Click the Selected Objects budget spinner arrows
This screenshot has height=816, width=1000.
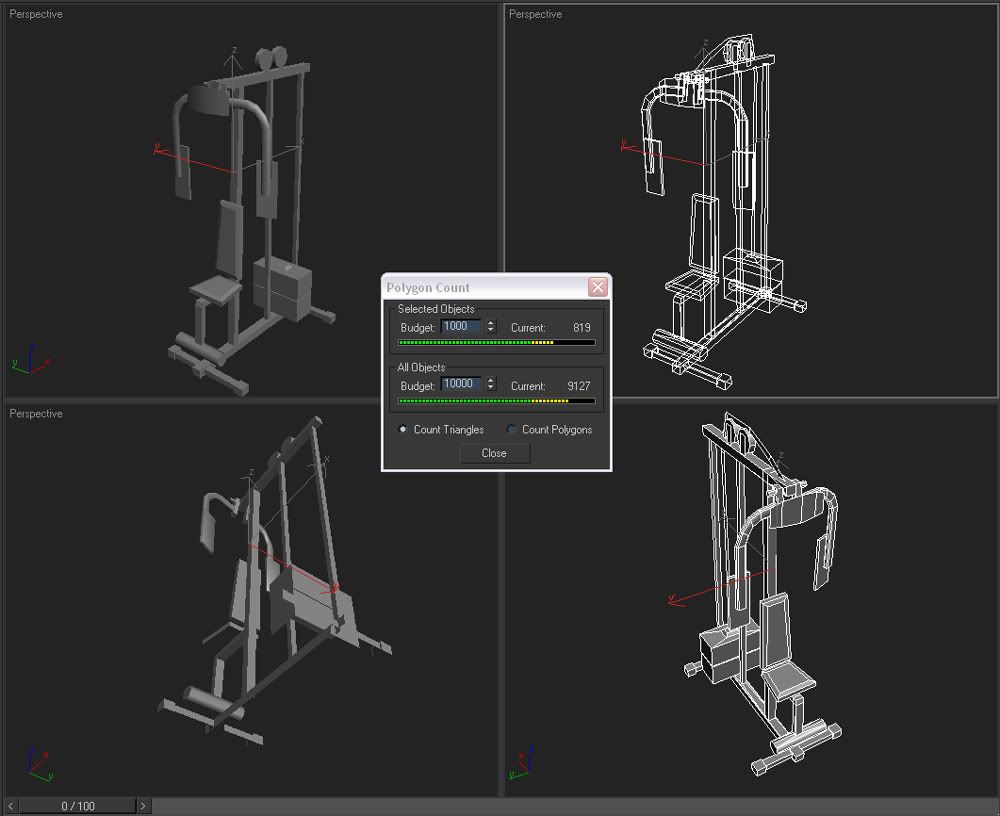click(490, 327)
